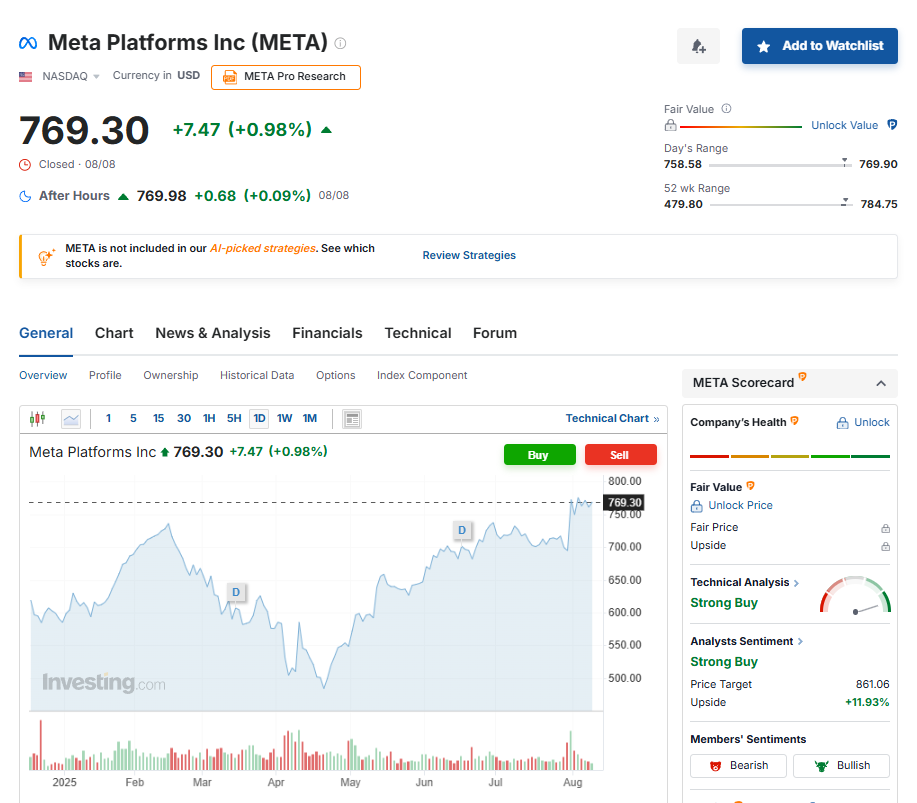Image resolution: width=917 pixels, height=803 pixels.
Task: Set chart interval to 5 minutes
Action: tap(133, 419)
